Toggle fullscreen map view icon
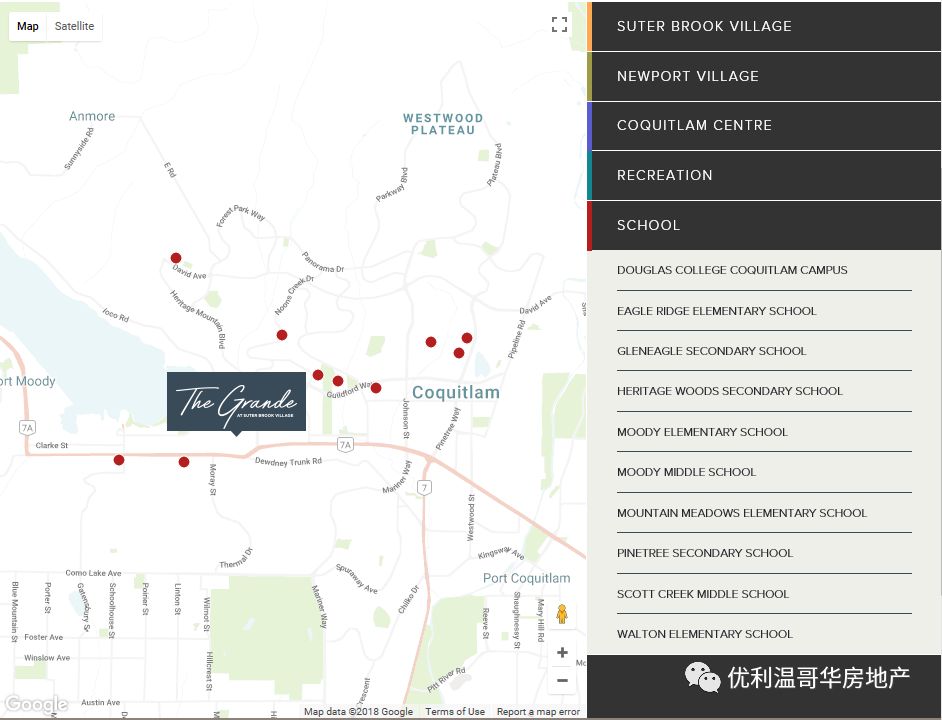942x720 pixels. pyautogui.click(x=559, y=25)
